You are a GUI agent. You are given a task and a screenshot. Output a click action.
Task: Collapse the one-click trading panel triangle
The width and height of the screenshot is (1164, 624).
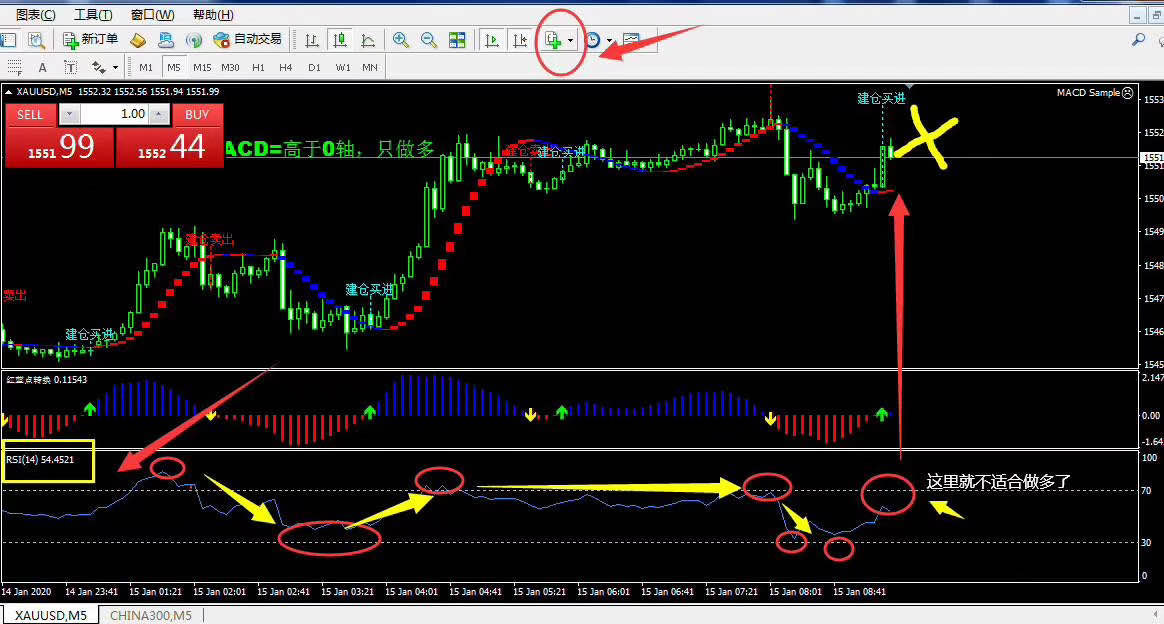coord(8,92)
